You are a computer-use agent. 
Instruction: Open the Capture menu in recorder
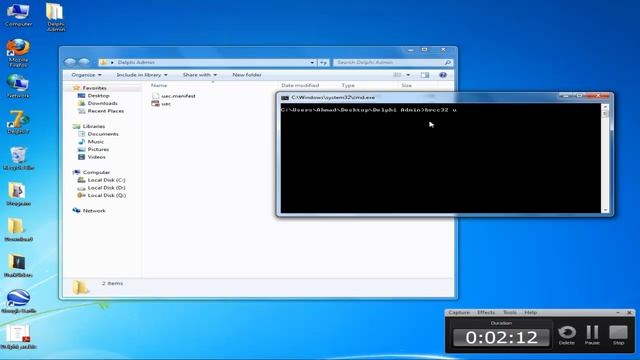459,313
